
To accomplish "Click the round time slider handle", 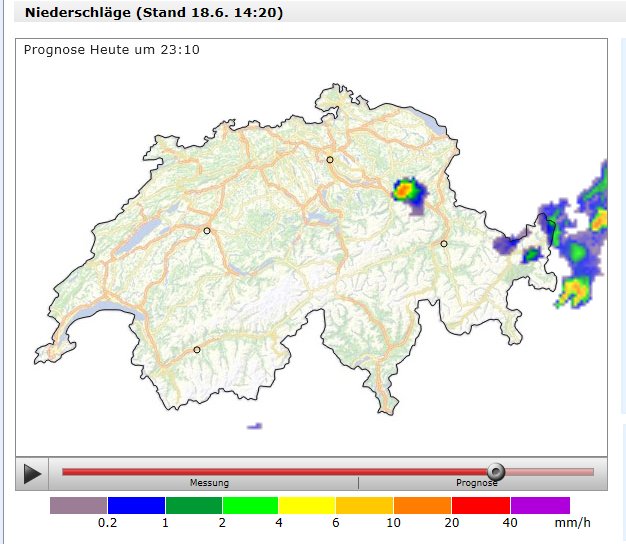I will pos(495,472).
